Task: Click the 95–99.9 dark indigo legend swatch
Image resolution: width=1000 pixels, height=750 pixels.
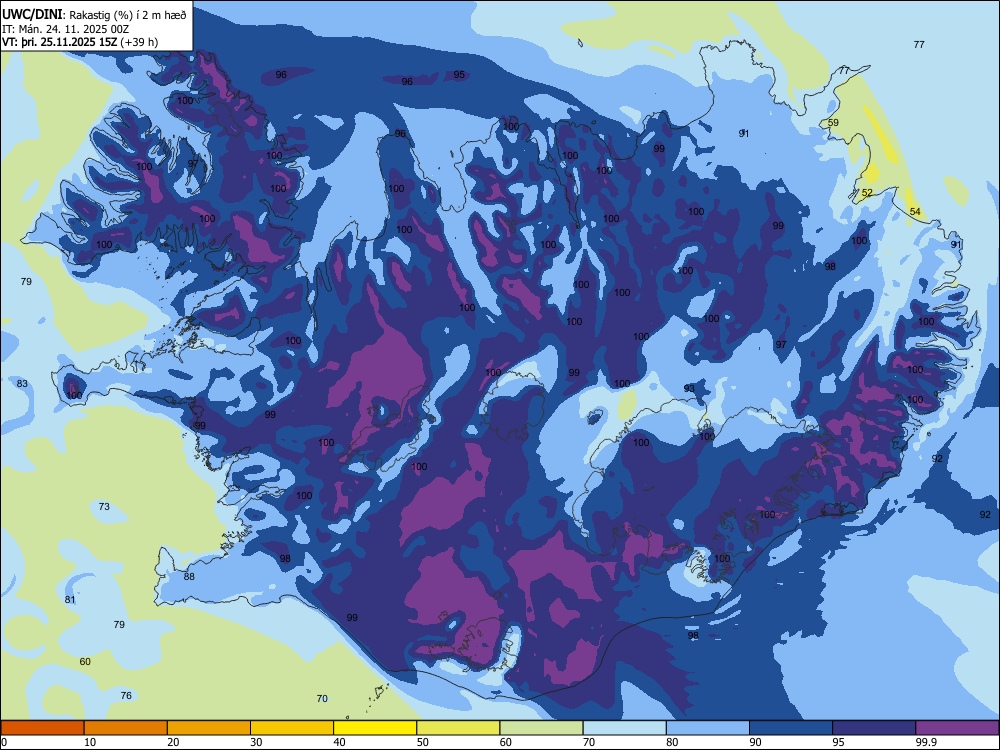Action: pyautogui.click(x=874, y=728)
